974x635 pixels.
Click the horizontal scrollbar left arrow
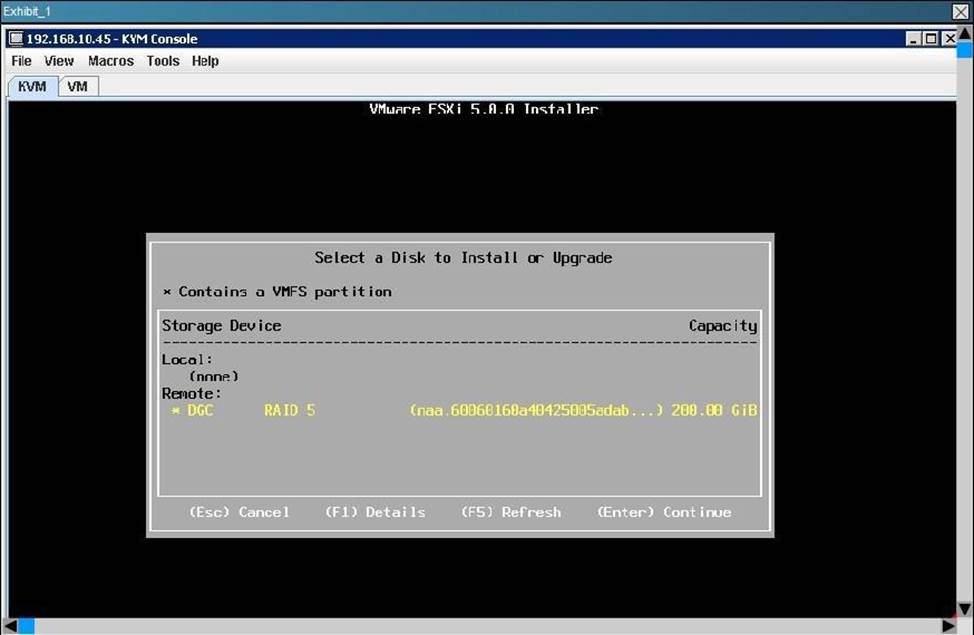coord(9,626)
